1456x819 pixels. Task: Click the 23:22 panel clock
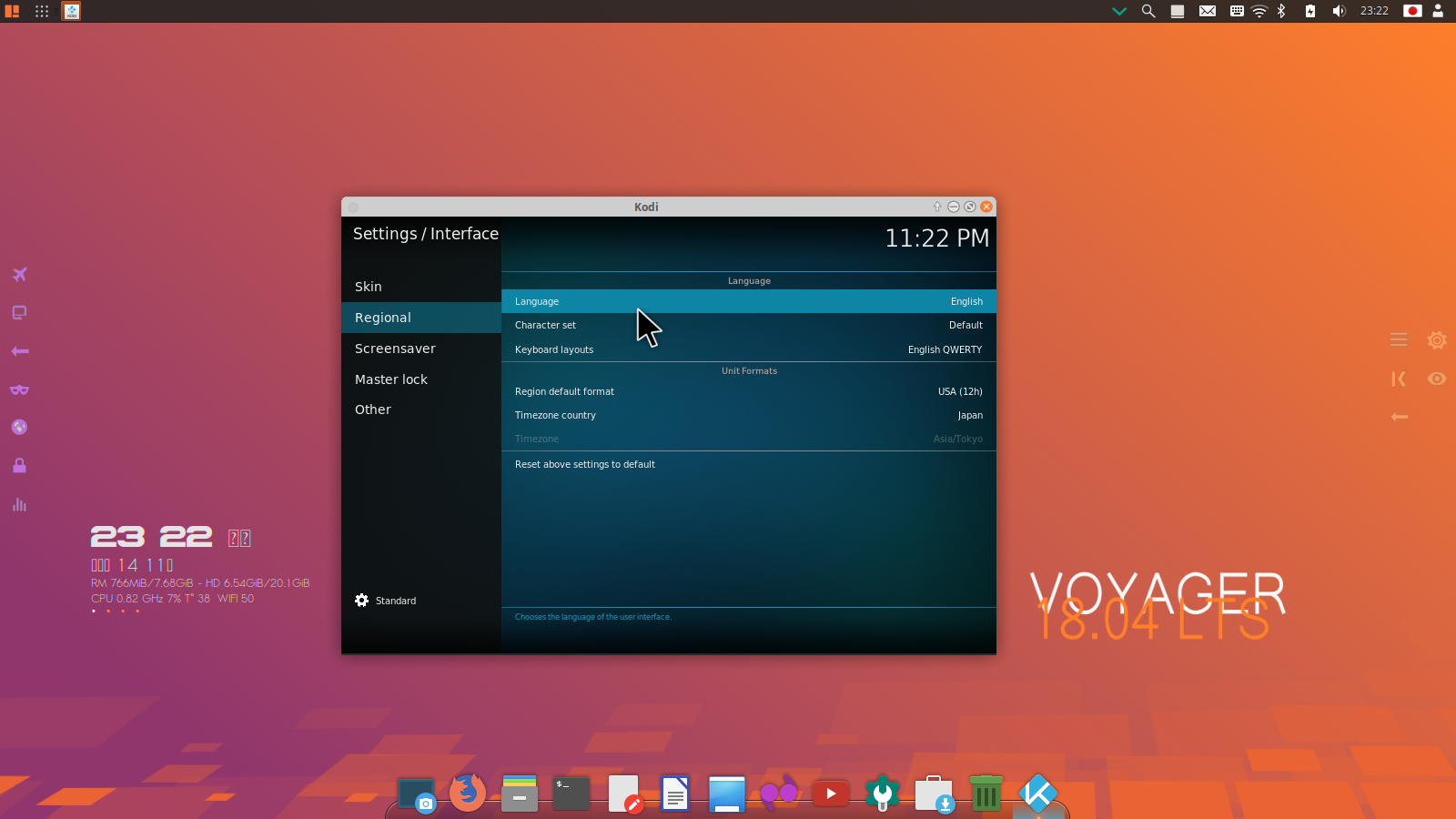(x=1374, y=11)
